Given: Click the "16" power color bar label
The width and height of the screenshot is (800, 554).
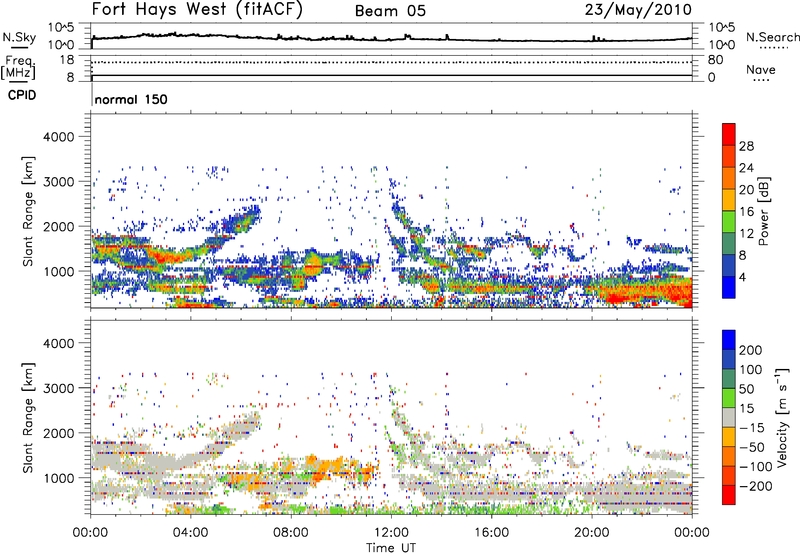Looking at the screenshot, I should 746,212.
